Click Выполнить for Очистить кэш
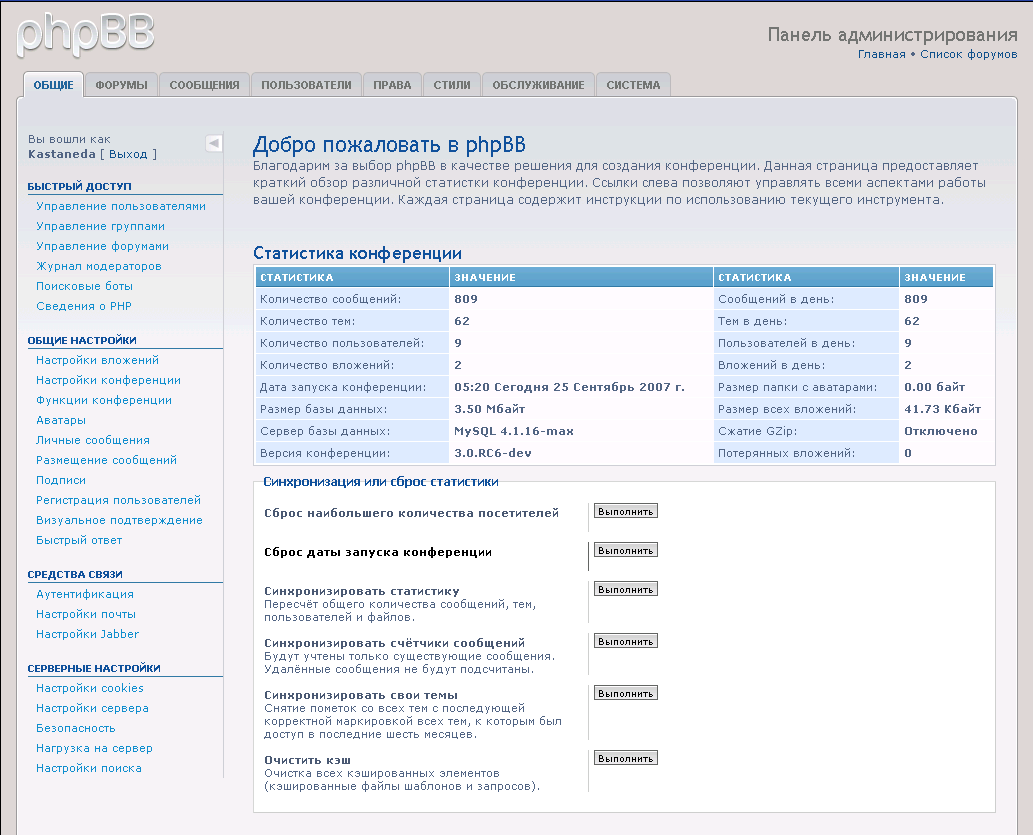The image size is (1033, 835). pyautogui.click(x=625, y=759)
